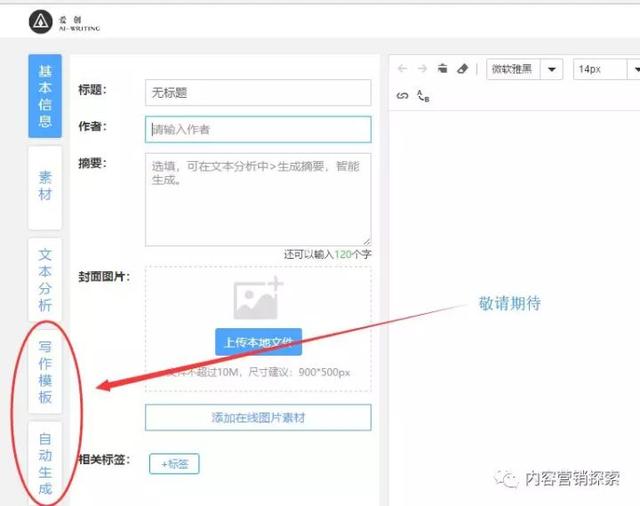Click the redo arrow in editor toolbar
640x506 pixels.
click(x=422, y=69)
